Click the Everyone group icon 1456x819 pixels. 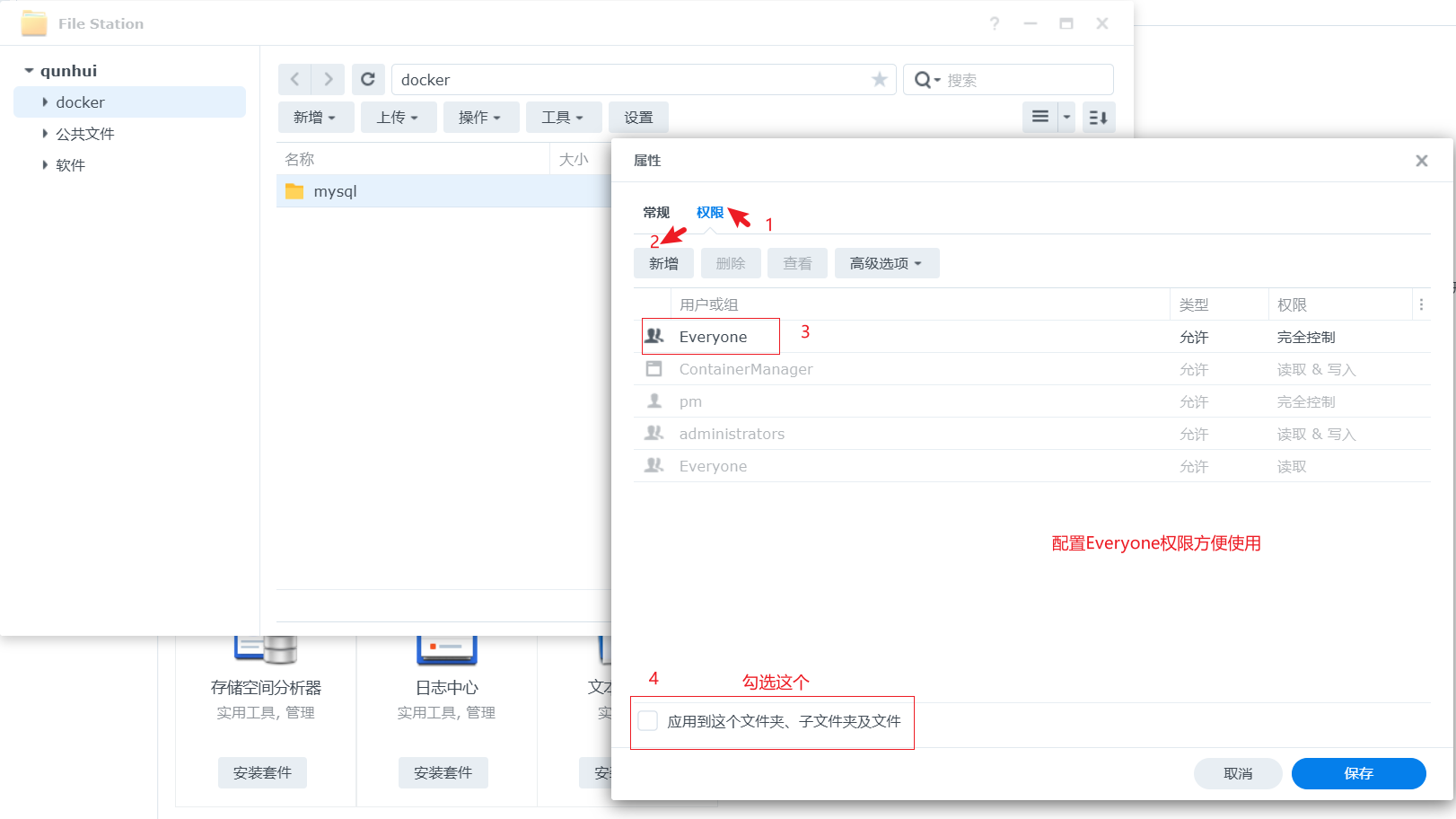(x=654, y=336)
